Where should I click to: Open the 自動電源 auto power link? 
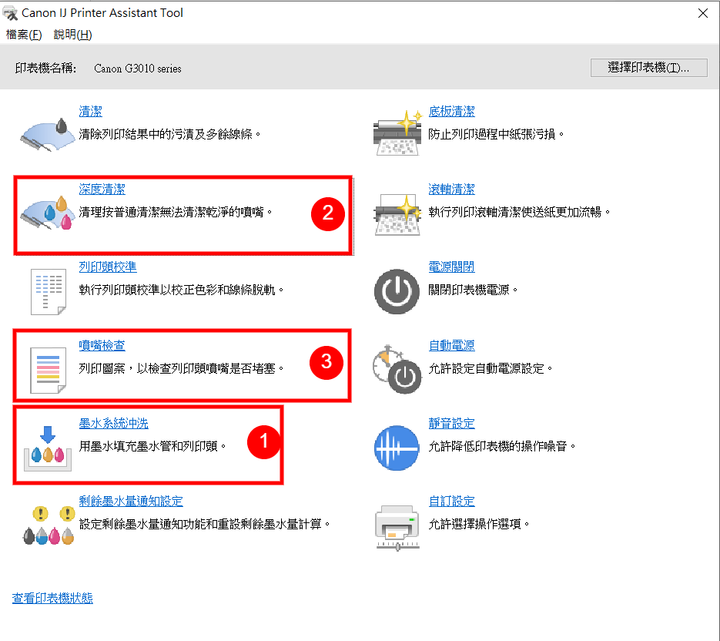(451, 345)
